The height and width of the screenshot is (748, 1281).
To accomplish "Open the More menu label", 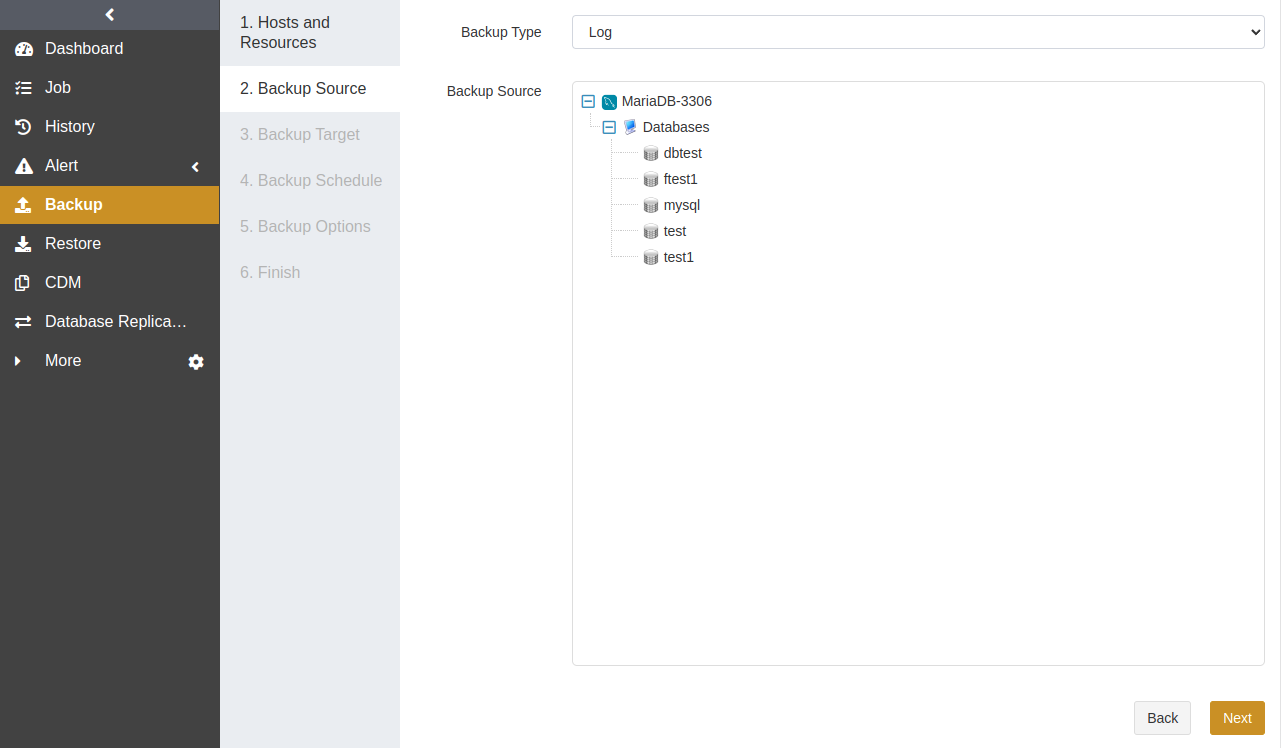I will pyautogui.click(x=63, y=361).
